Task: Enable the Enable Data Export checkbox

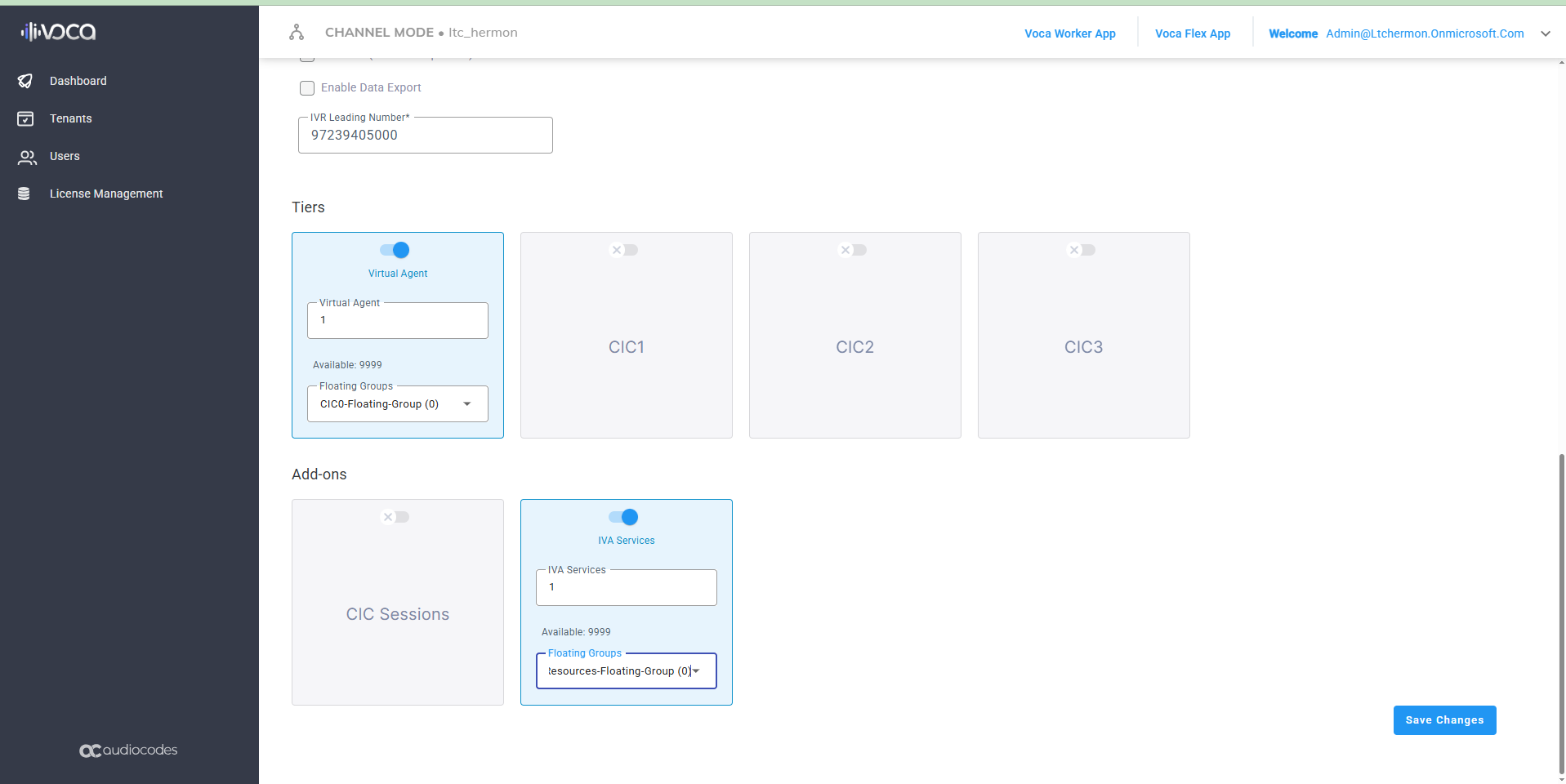Action: pyautogui.click(x=307, y=88)
